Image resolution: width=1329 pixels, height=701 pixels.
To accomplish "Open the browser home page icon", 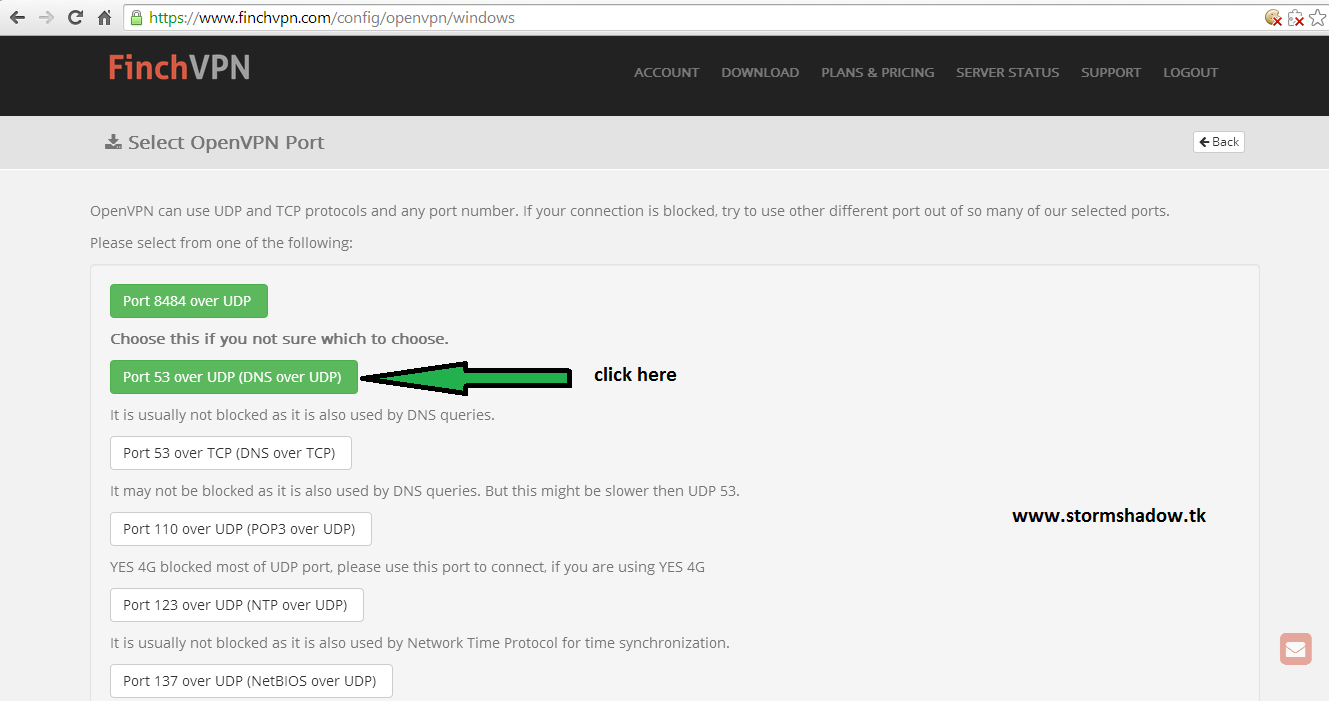I will tap(104, 17).
